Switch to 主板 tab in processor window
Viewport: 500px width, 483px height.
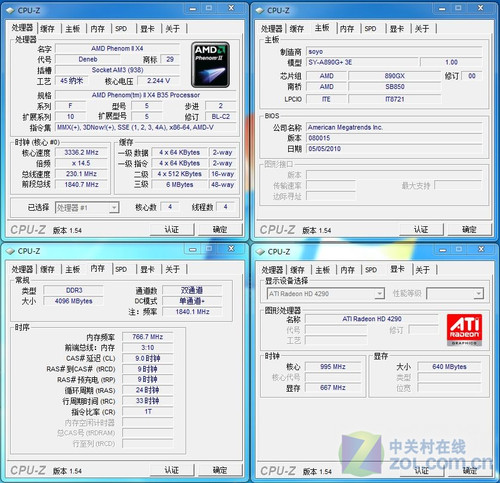[x=73, y=29]
